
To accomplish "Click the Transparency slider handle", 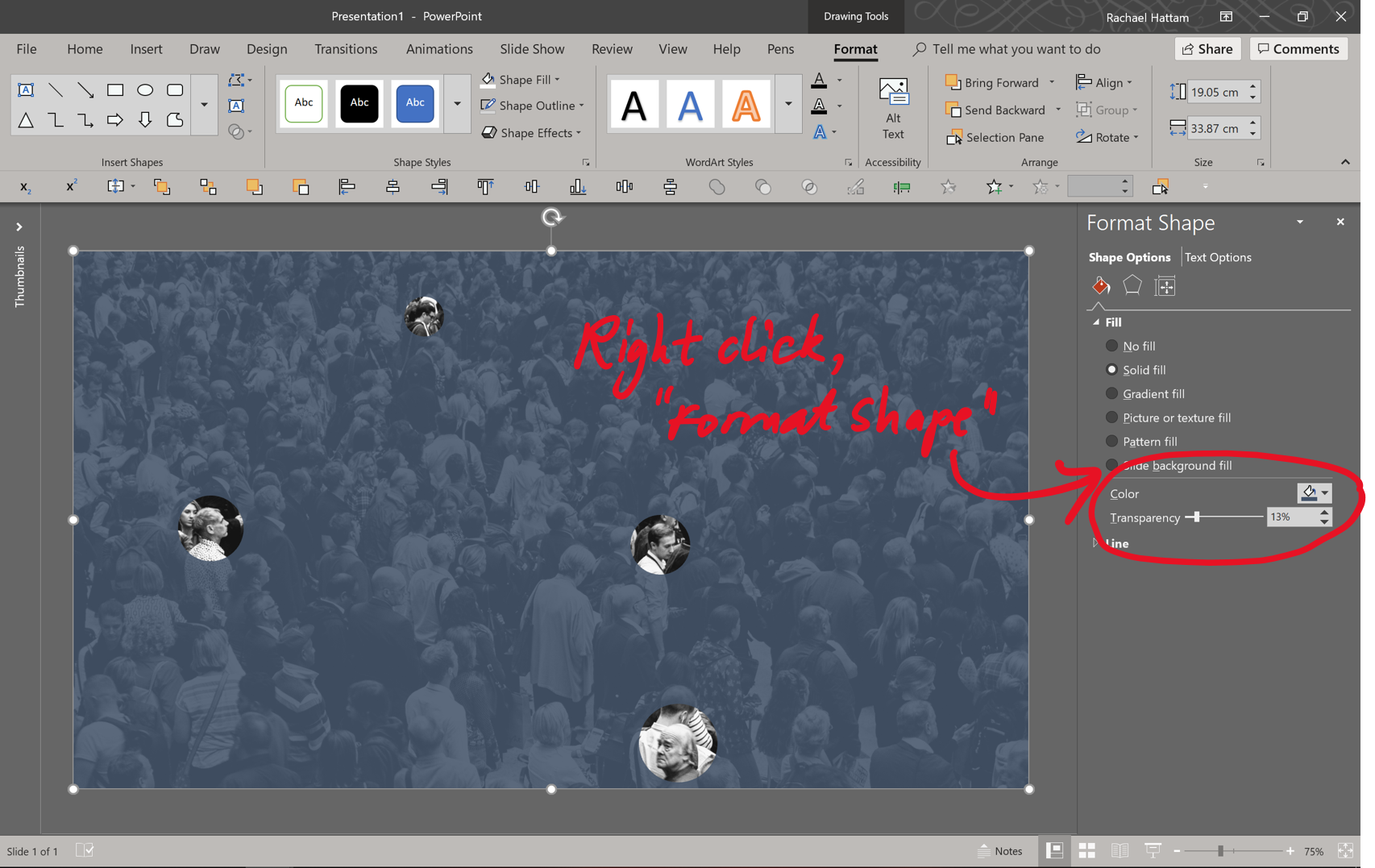I will point(1197,517).
